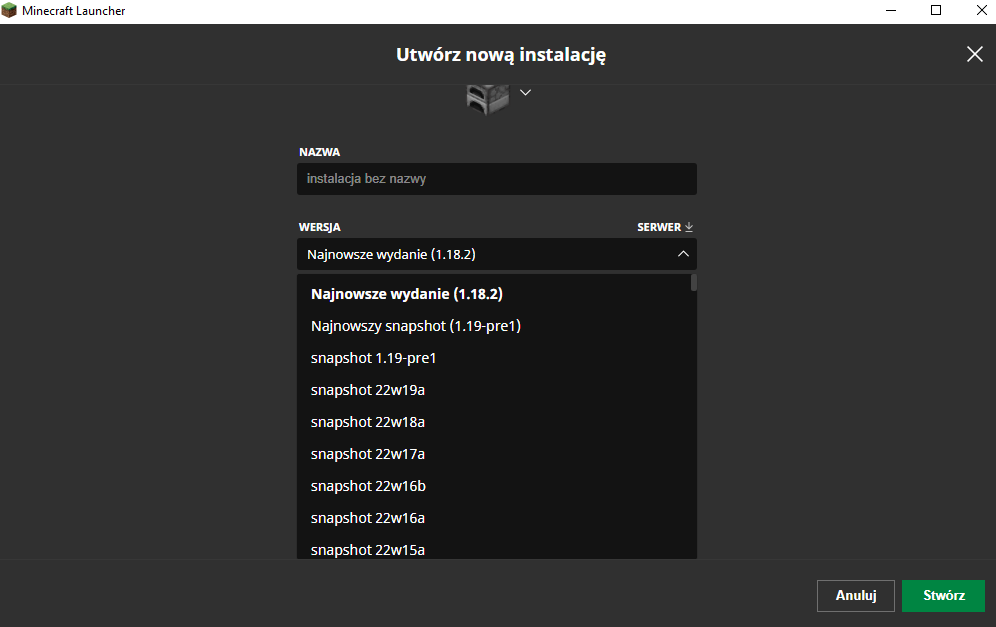996x627 pixels.
Task: Choose snapshot 22w18a version
Action: point(495,422)
